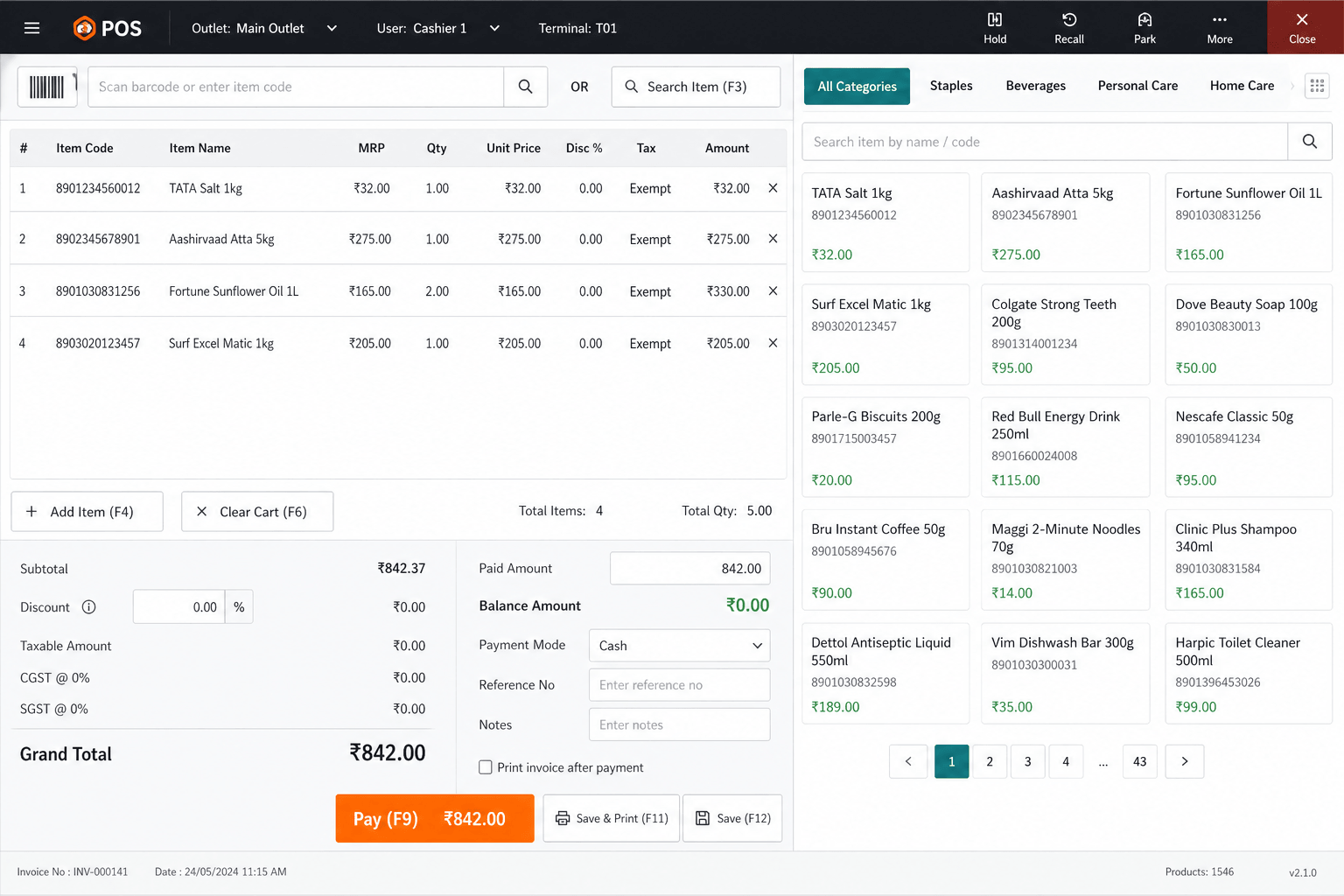Click the Qty column header
The width and height of the screenshot is (1344, 896).
pos(437,148)
